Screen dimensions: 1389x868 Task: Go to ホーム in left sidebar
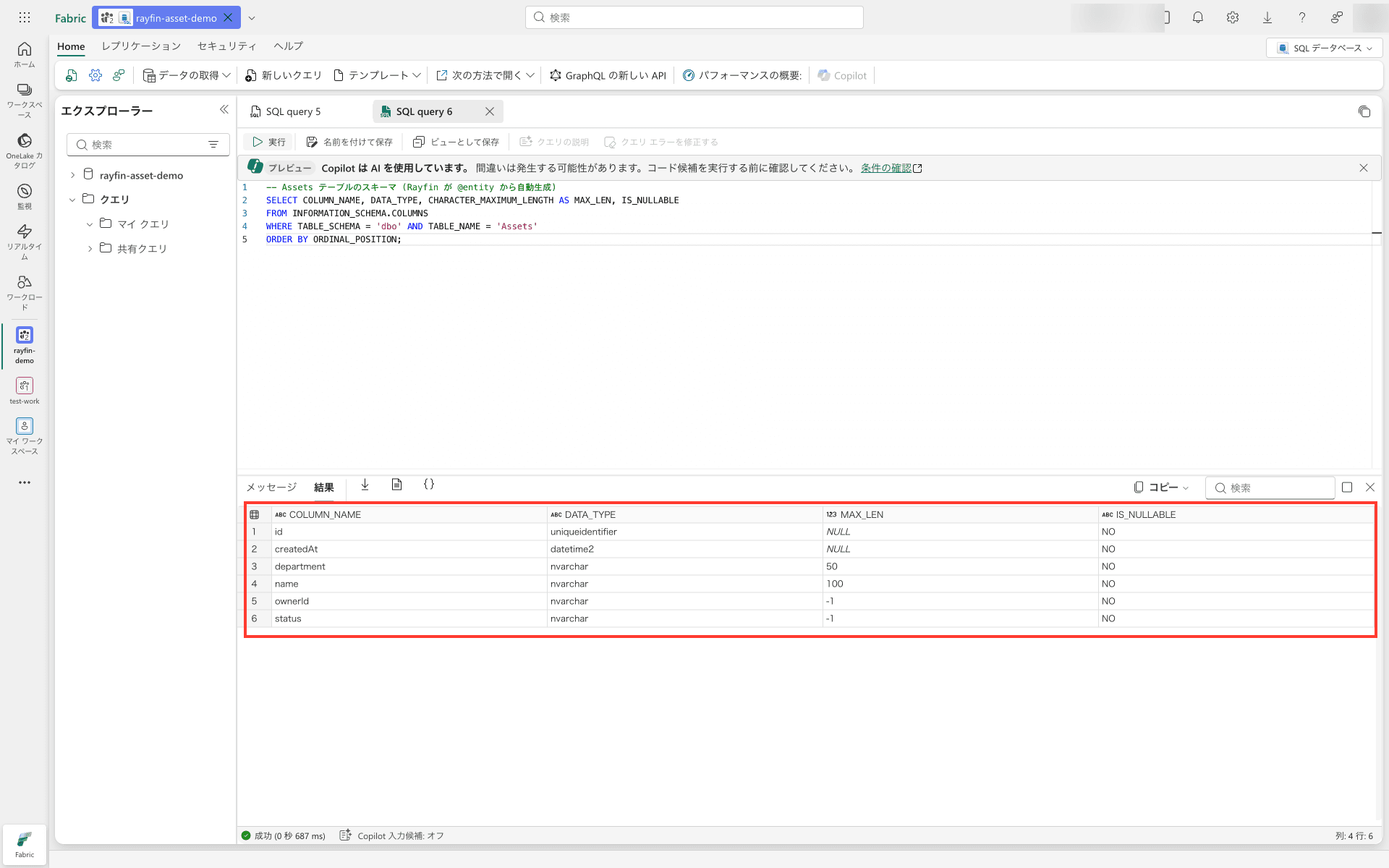[x=25, y=54]
